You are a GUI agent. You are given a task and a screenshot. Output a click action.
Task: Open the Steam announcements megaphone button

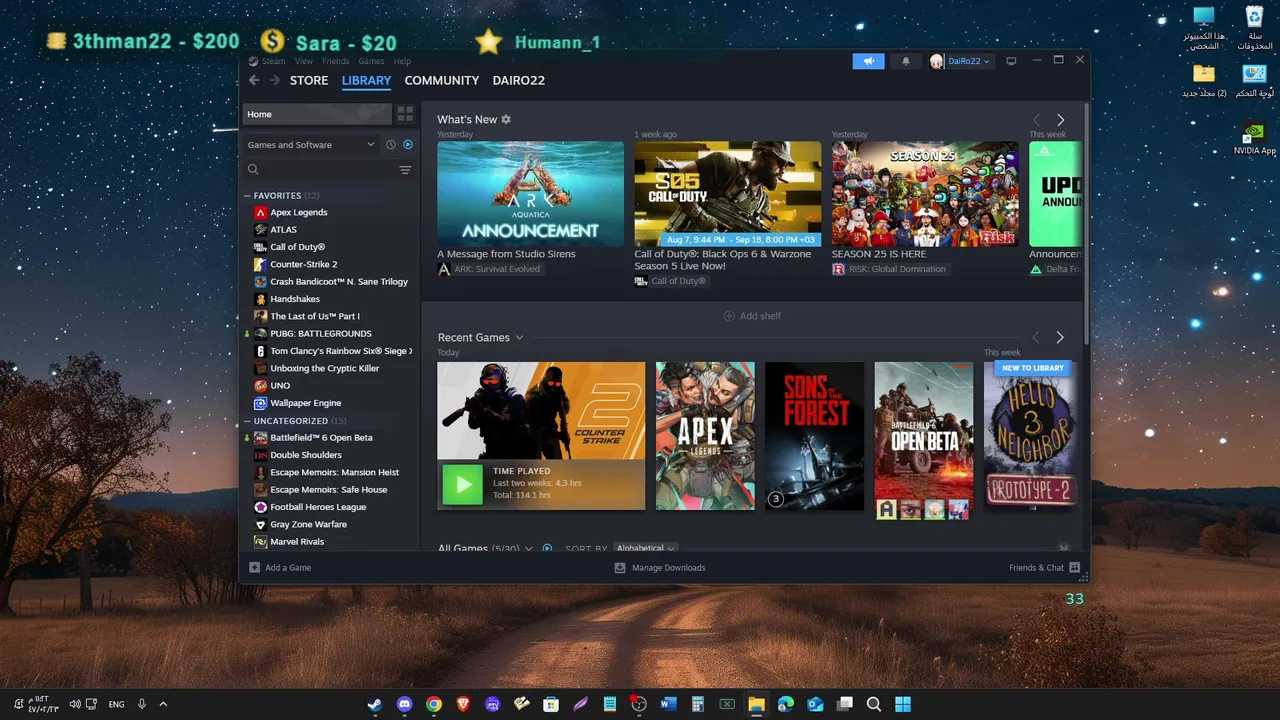click(x=869, y=61)
